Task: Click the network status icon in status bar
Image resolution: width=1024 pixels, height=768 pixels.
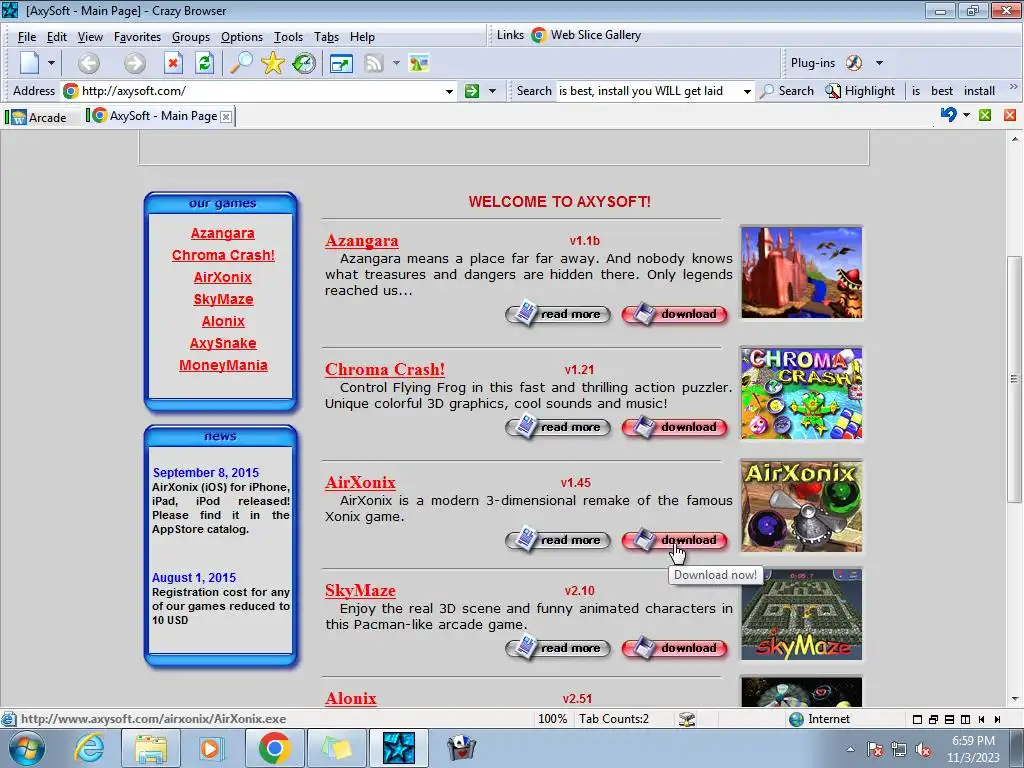Action: click(x=686, y=719)
